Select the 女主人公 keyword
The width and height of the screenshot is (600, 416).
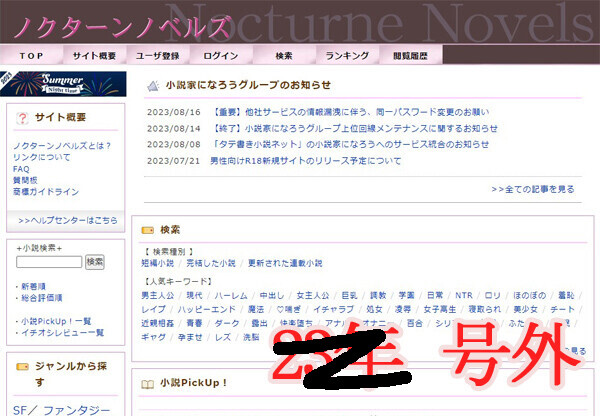313,295
